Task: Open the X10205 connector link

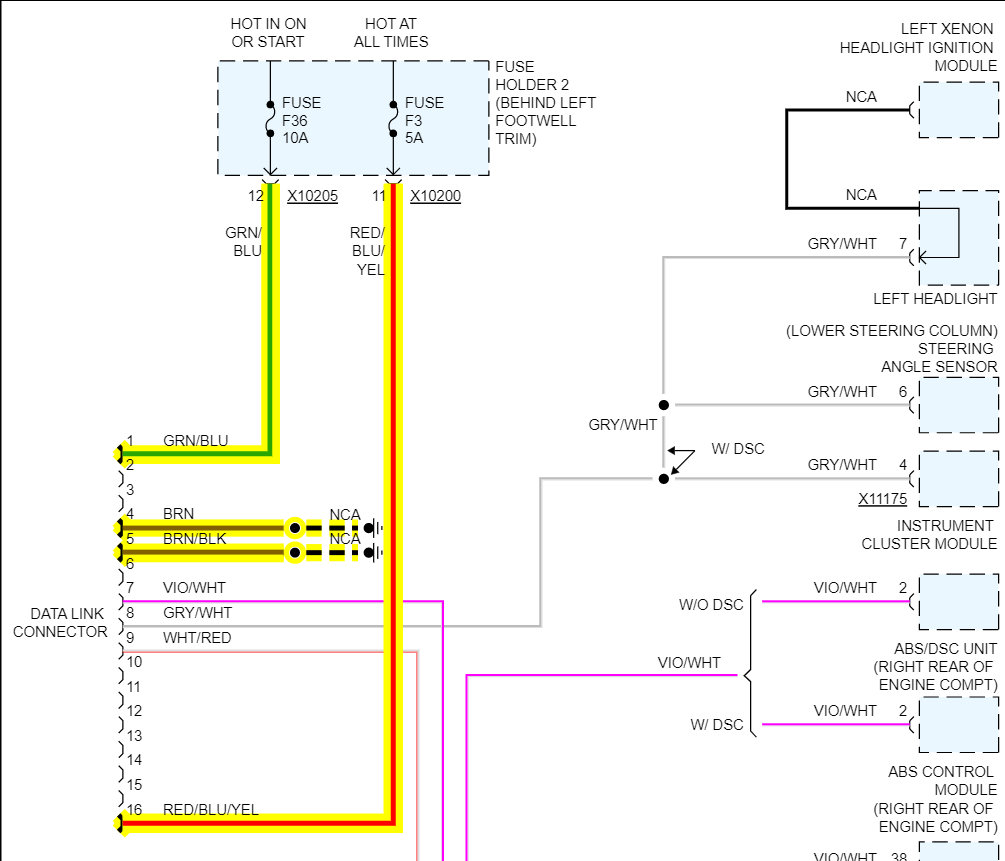Action: [x=312, y=196]
